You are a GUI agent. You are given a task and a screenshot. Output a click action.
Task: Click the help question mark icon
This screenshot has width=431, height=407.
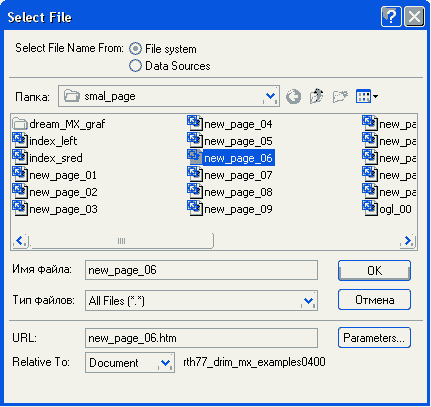pyautogui.click(x=391, y=16)
